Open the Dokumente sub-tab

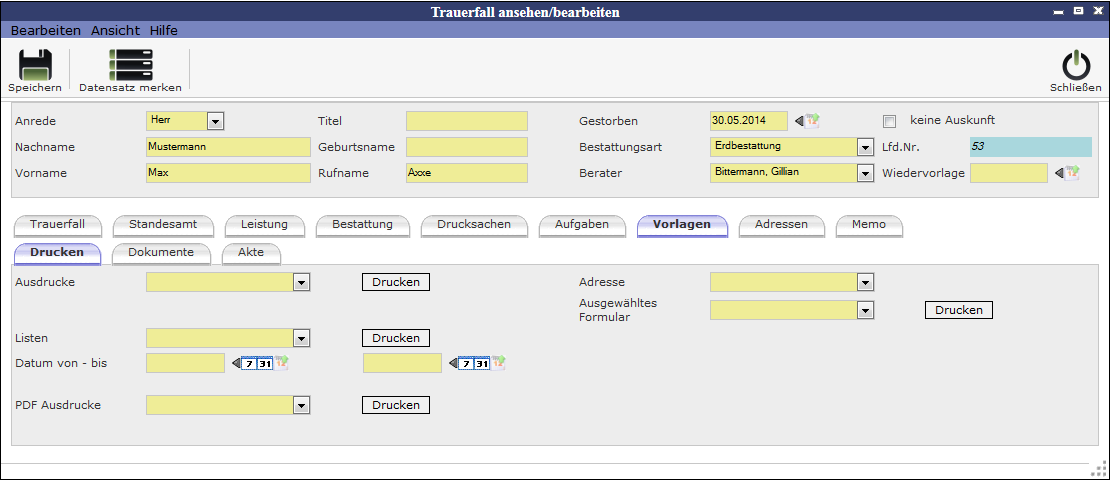point(160,252)
